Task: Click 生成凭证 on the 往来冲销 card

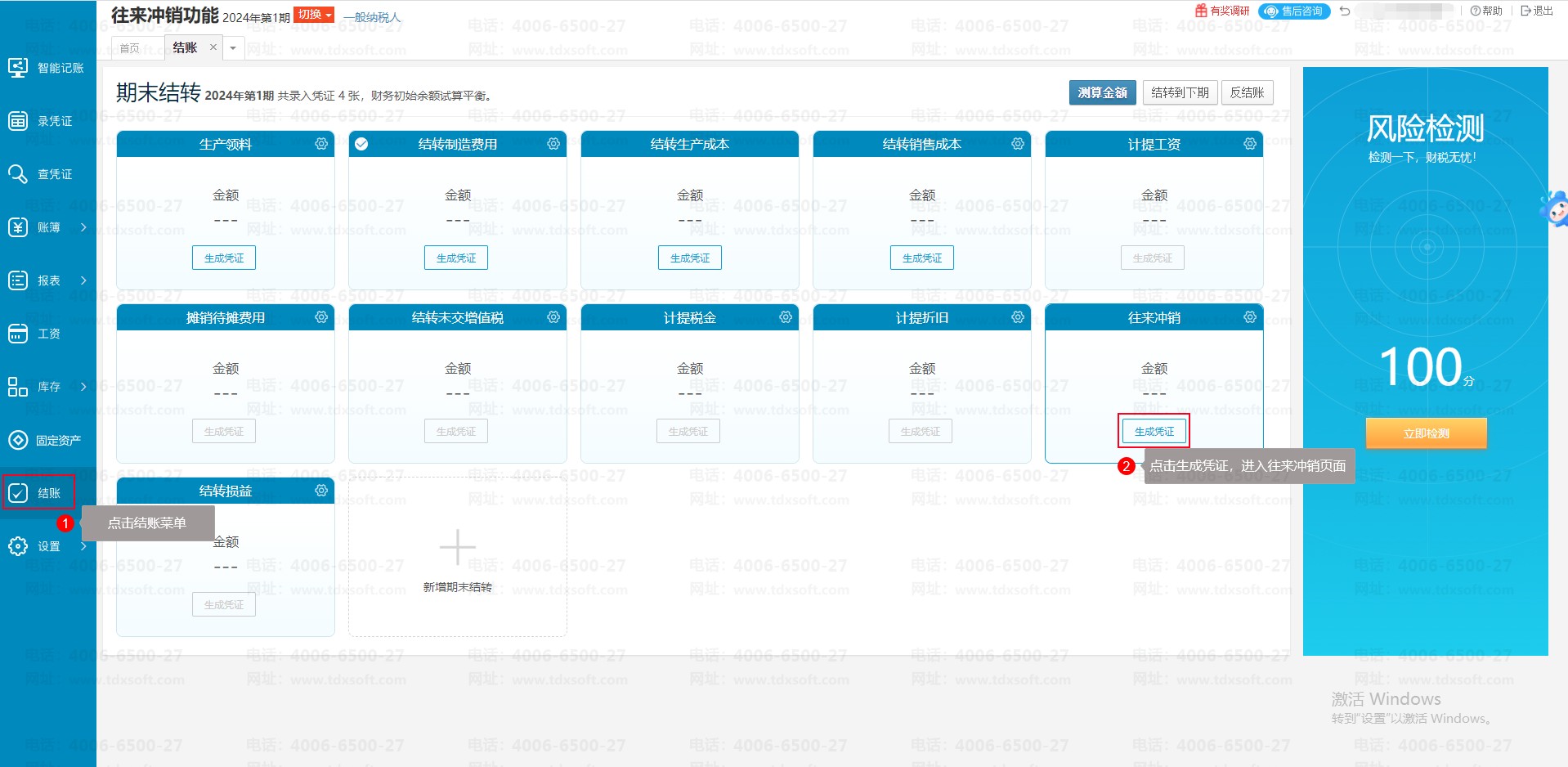Action: click(x=1154, y=431)
